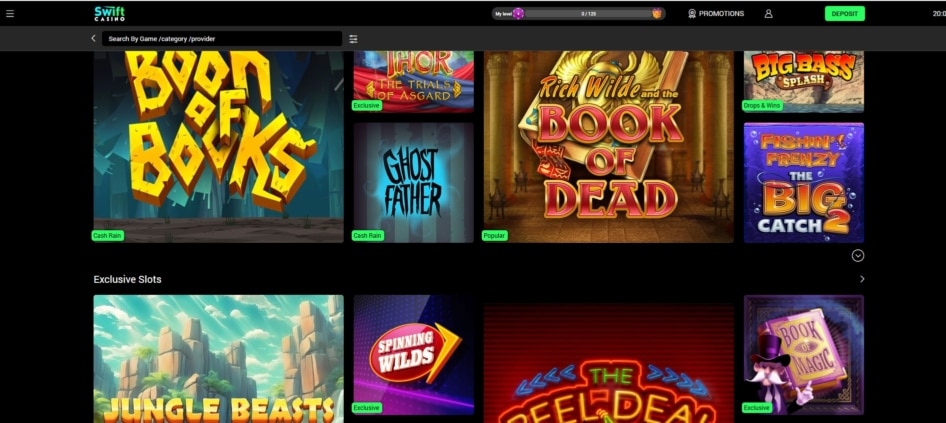Click the Promotions icon
Image resolution: width=946 pixels, height=423 pixels.
[692, 14]
